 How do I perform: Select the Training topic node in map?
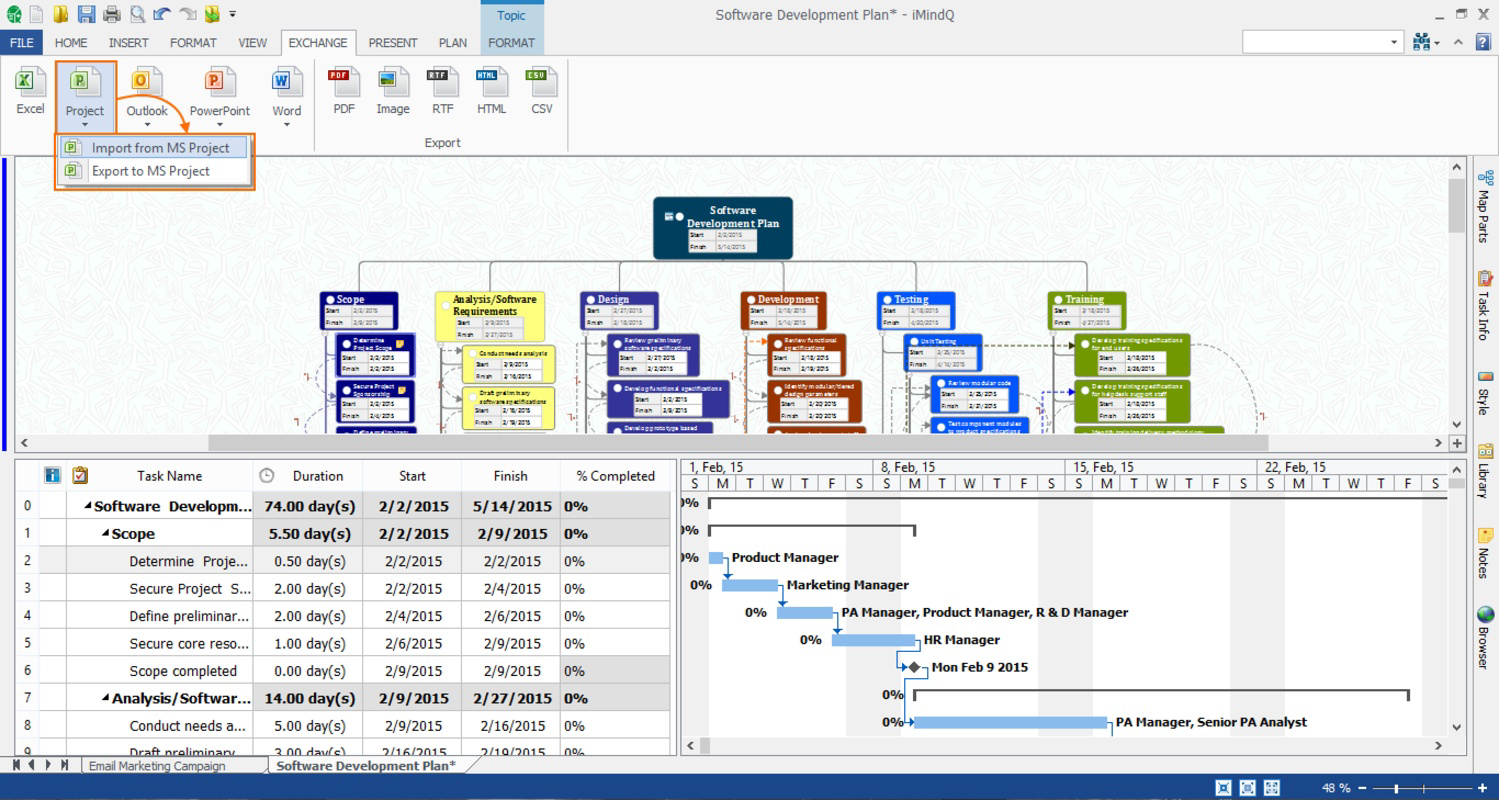coord(1087,311)
